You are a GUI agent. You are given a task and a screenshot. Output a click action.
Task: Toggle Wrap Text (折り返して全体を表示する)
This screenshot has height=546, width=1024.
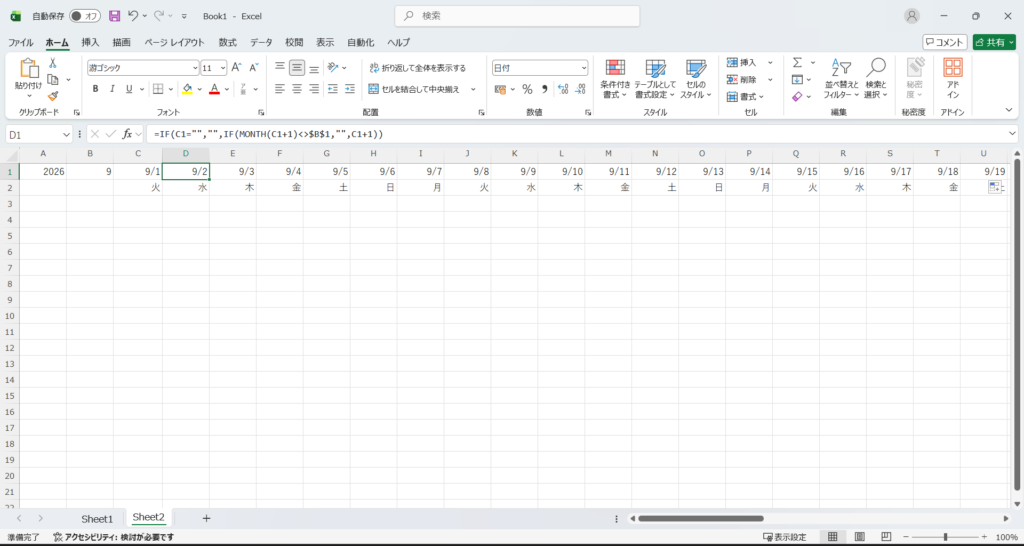[417, 68]
